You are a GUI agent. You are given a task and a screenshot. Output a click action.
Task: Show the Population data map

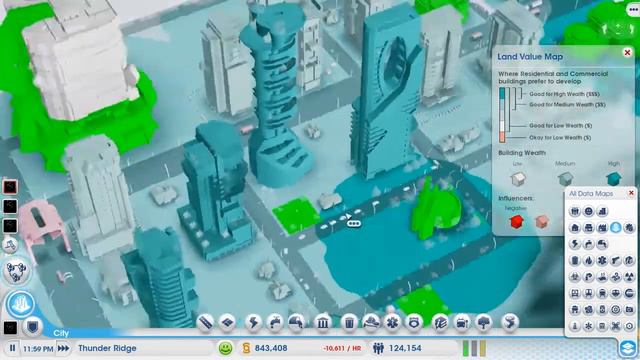click(x=575, y=211)
